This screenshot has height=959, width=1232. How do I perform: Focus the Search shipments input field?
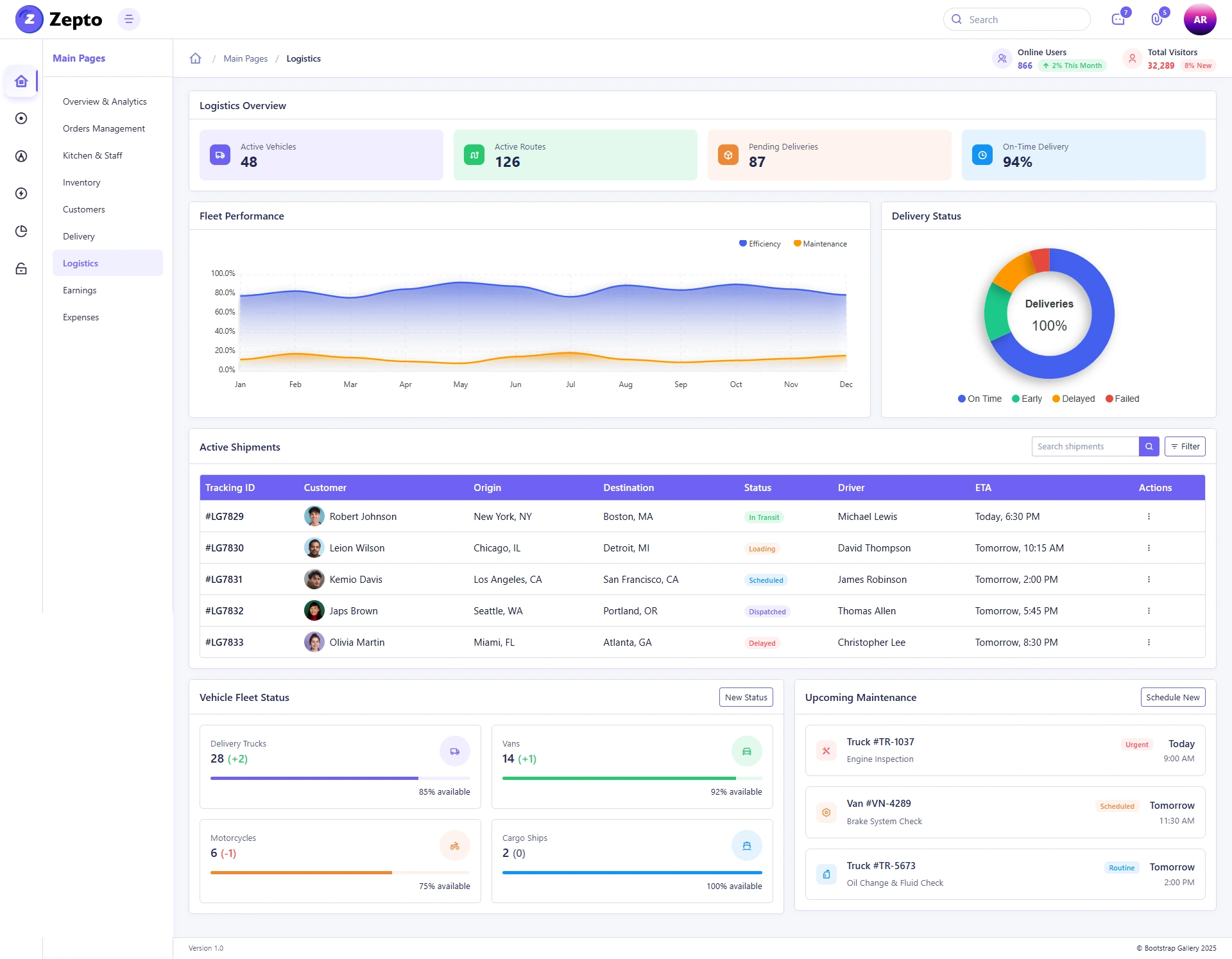[x=1085, y=446]
